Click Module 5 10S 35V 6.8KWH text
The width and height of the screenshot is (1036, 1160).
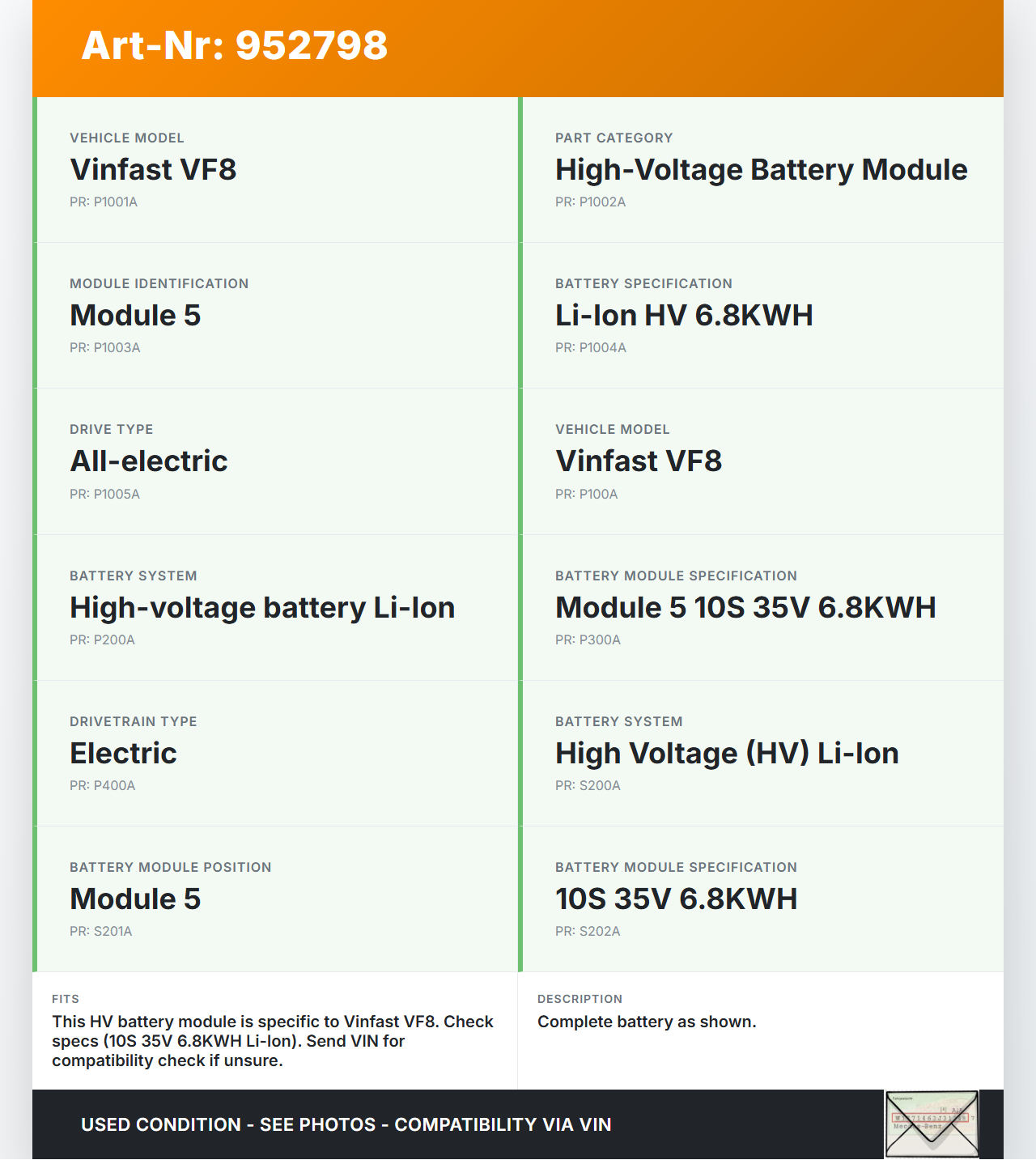pyautogui.click(x=745, y=608)
